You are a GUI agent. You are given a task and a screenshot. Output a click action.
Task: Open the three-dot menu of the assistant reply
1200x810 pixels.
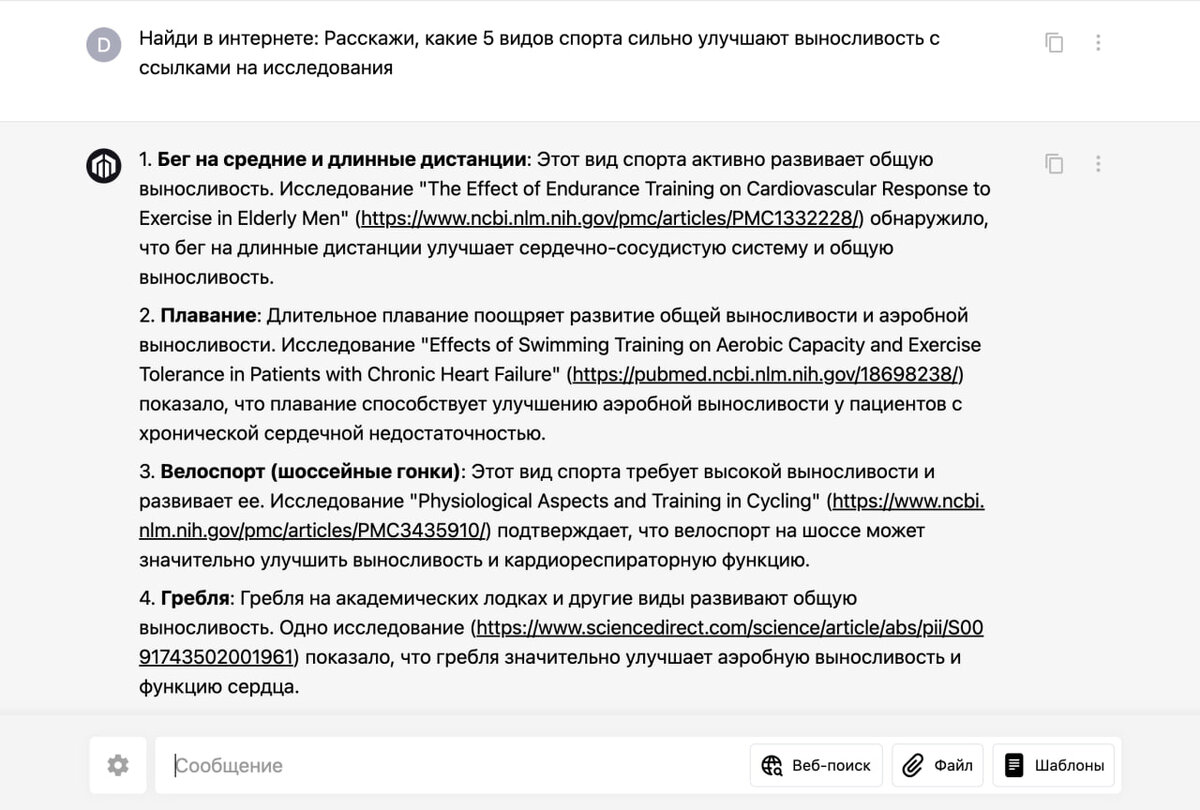click(1098, 163)
